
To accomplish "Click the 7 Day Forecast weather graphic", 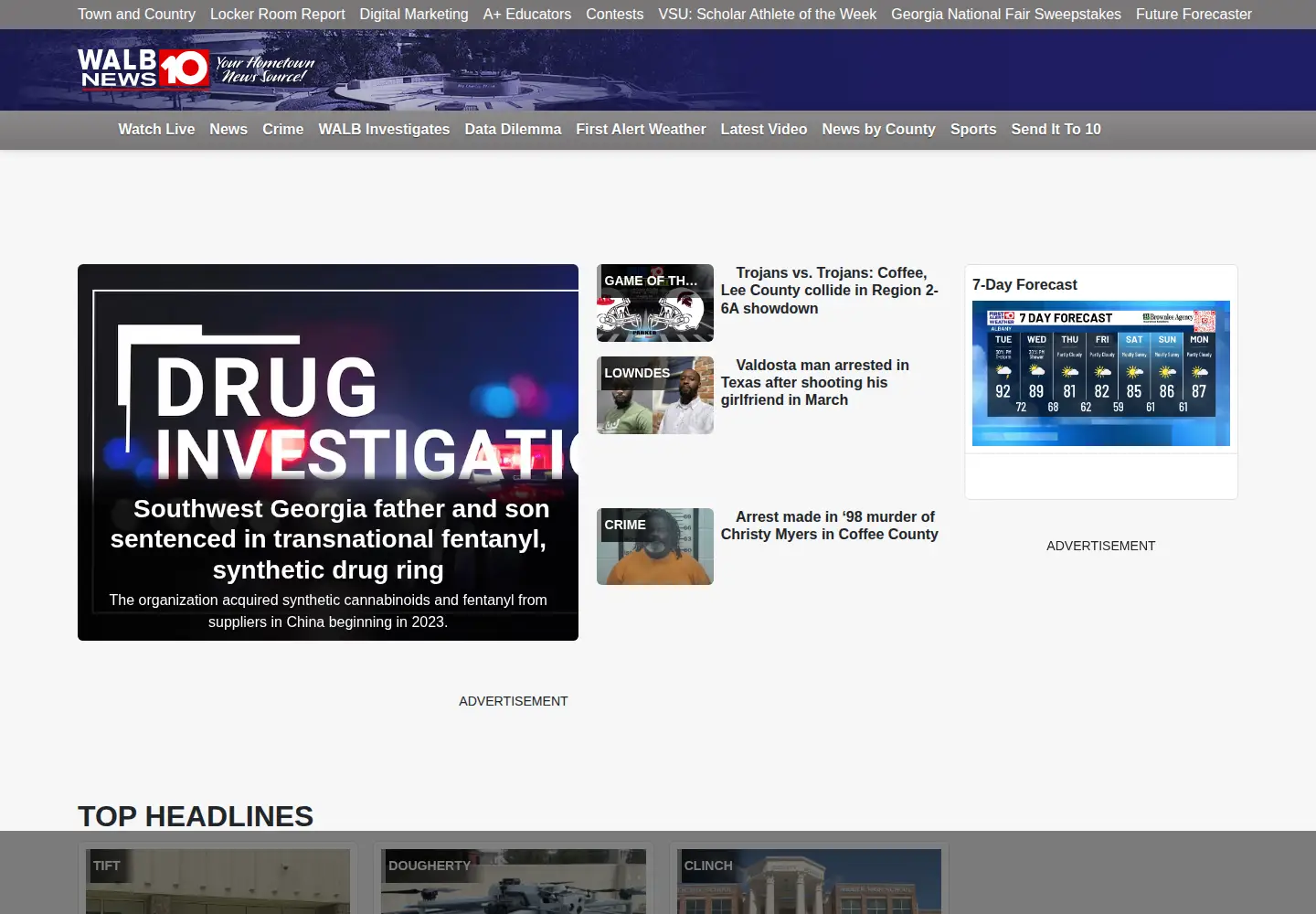I will 1101,374.
